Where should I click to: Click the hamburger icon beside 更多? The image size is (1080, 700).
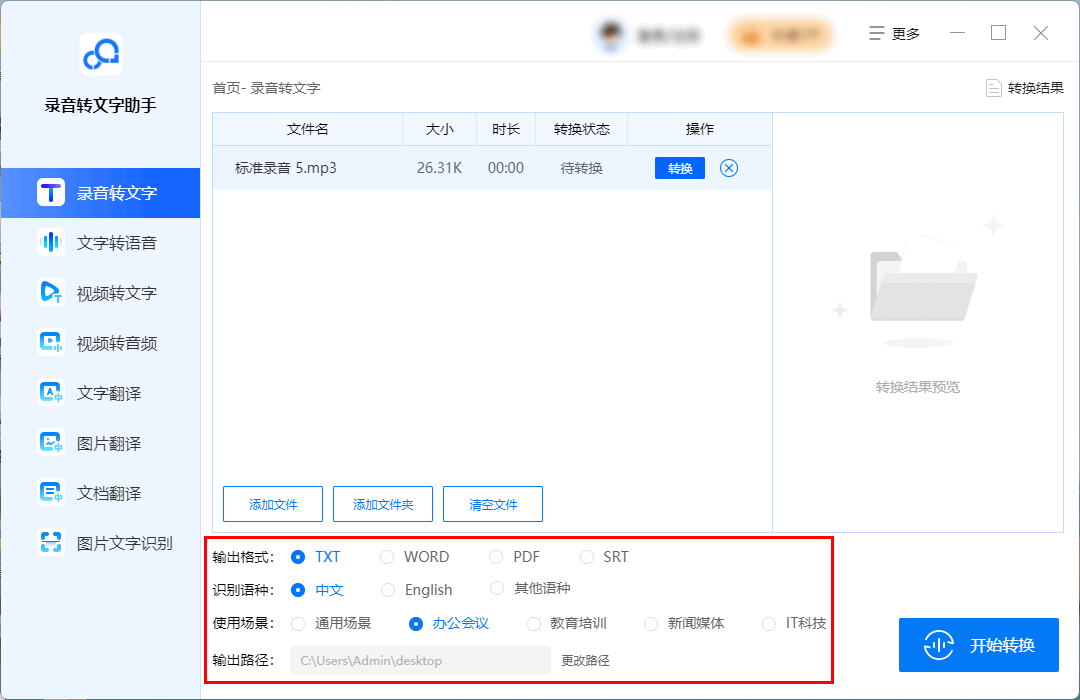tap(876, 33)
